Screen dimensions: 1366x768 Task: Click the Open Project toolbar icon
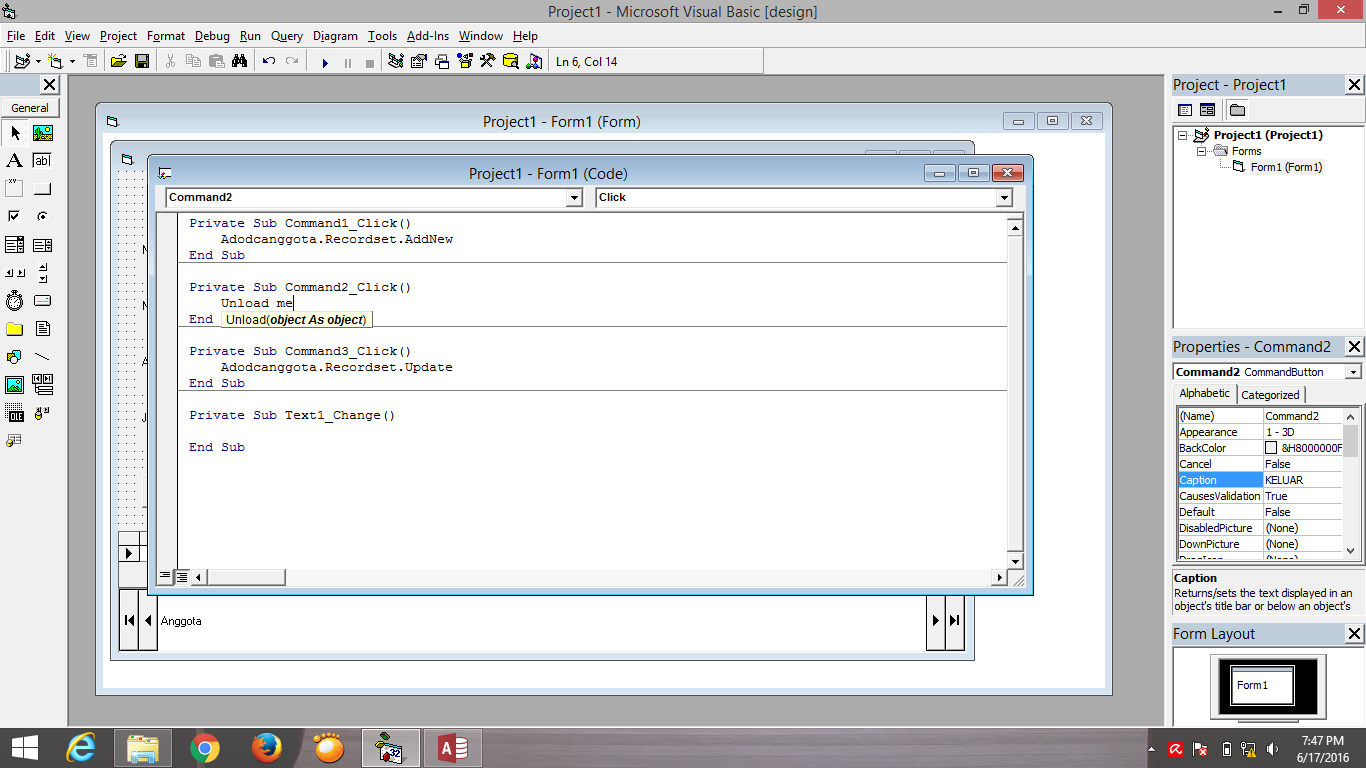point(118,61)
